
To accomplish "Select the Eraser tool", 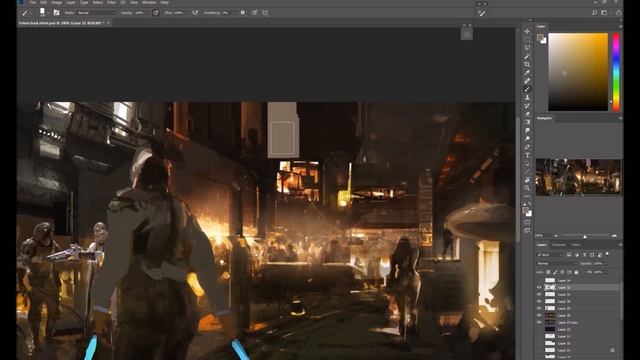I will (x=527, y=114).
